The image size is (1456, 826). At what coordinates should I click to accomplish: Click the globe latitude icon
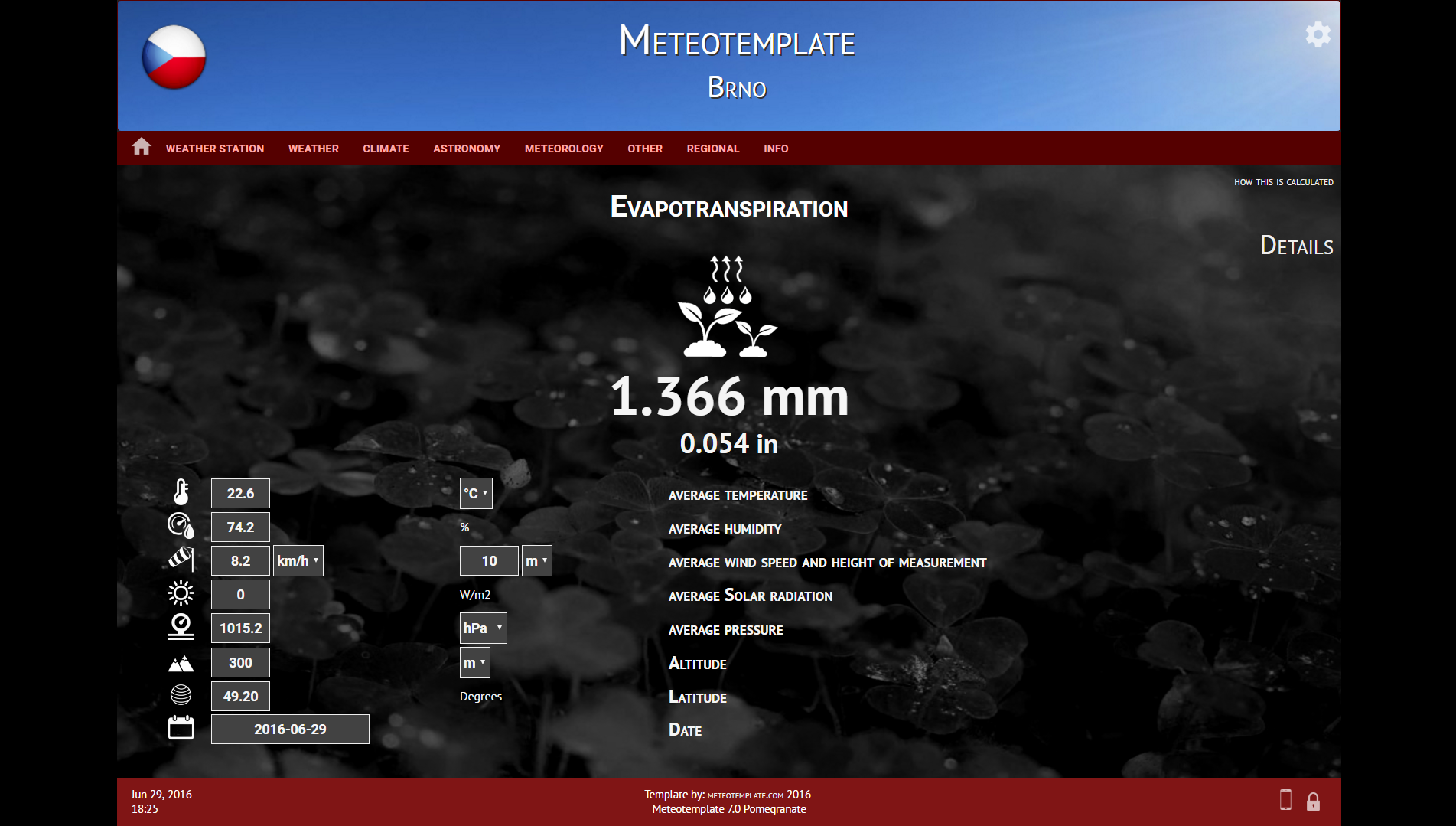click(x=181, y=695)
